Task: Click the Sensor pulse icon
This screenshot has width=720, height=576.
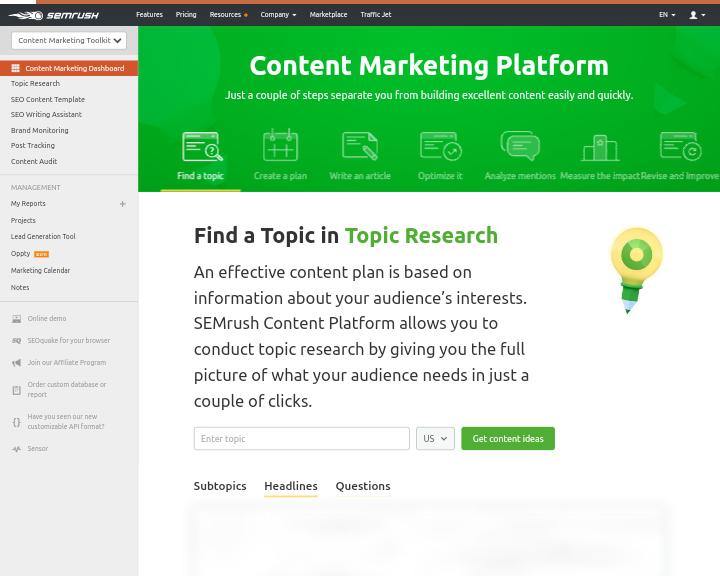Action: click(x=17, y=449)
